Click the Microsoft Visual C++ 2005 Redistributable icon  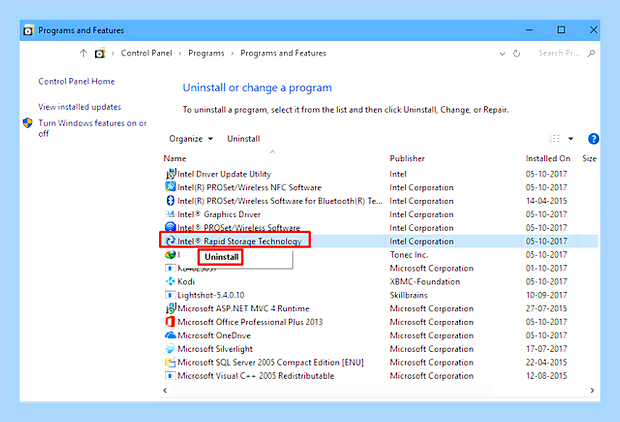(170, 375)
